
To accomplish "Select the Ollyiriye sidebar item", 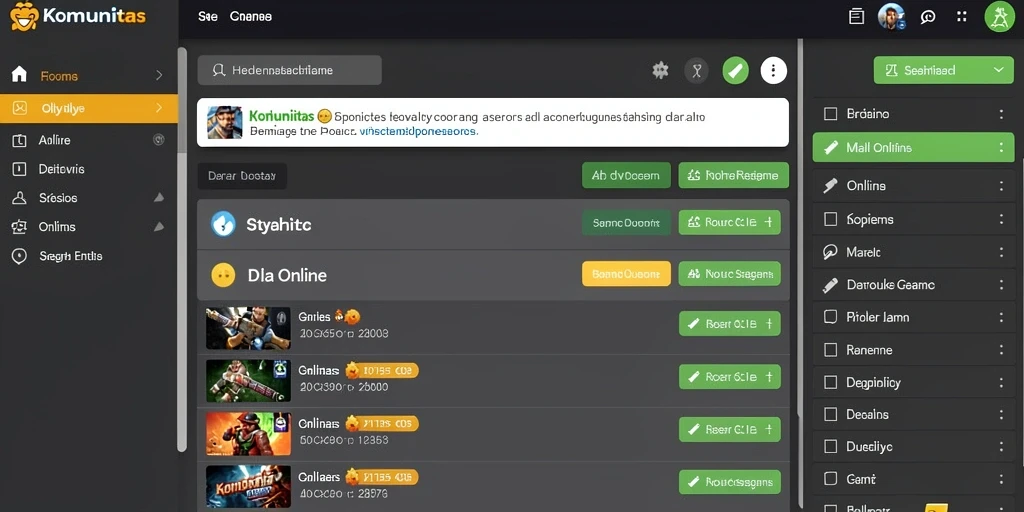I will (x=89, y=108).
